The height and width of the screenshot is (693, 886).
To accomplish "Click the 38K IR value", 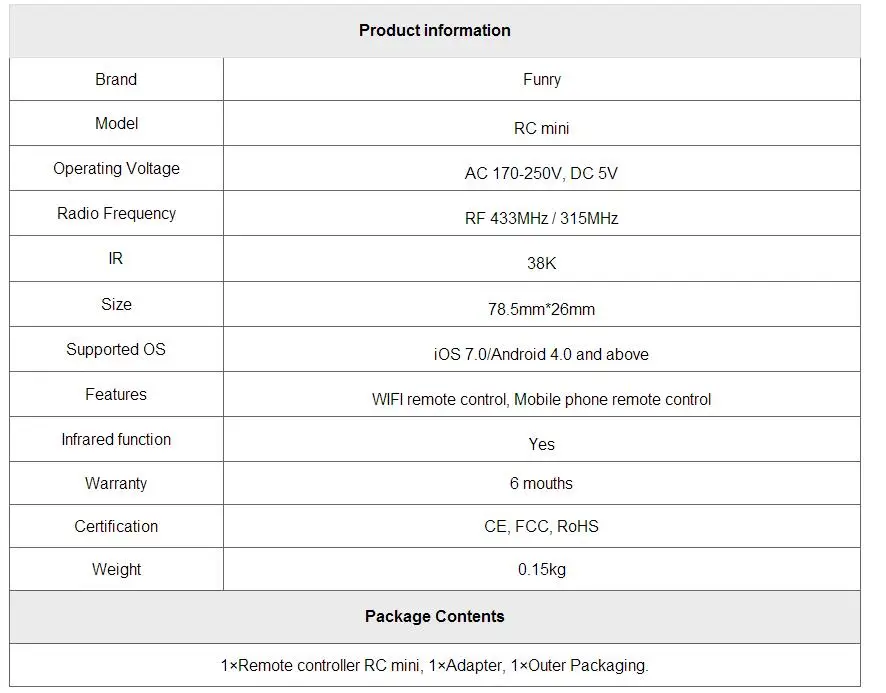I will (541, 263).
